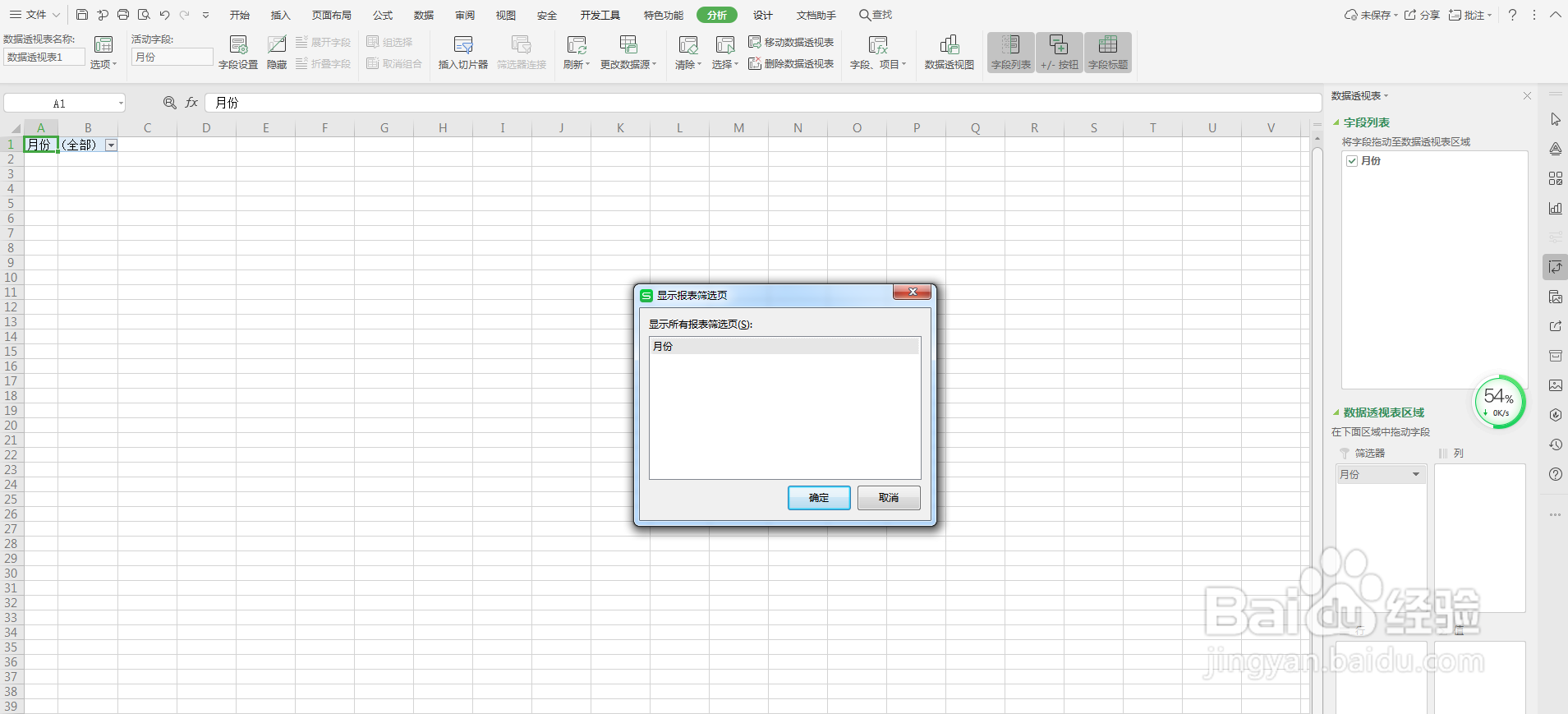Switch to the 设计 tab
The width and height of the screenshot is (1568, 714).
pos(763,15)
